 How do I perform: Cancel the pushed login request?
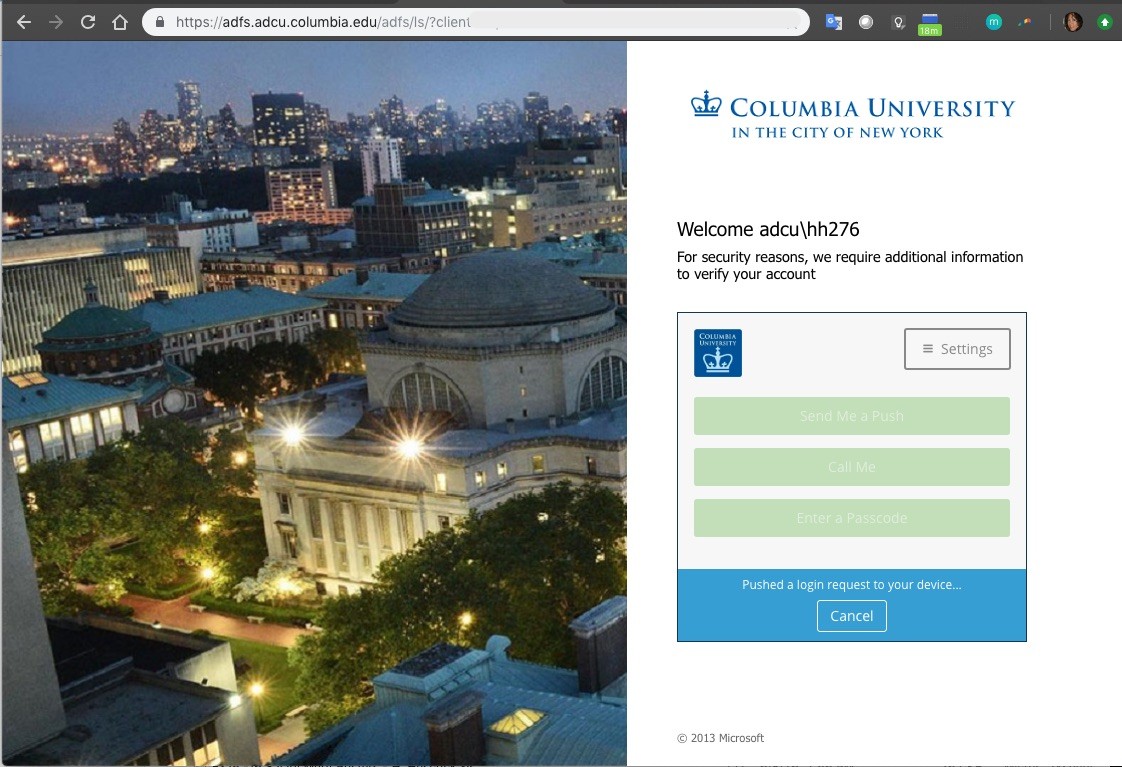852,616
